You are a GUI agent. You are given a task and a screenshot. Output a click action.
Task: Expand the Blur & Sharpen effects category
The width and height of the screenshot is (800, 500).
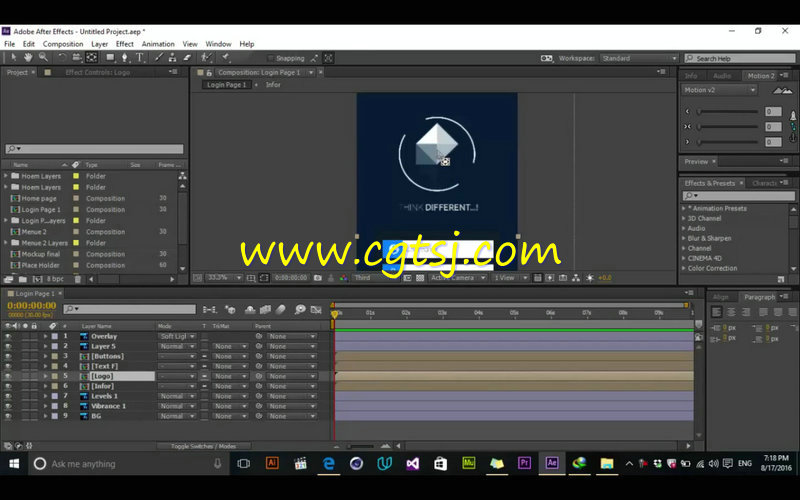coord(683,238)
